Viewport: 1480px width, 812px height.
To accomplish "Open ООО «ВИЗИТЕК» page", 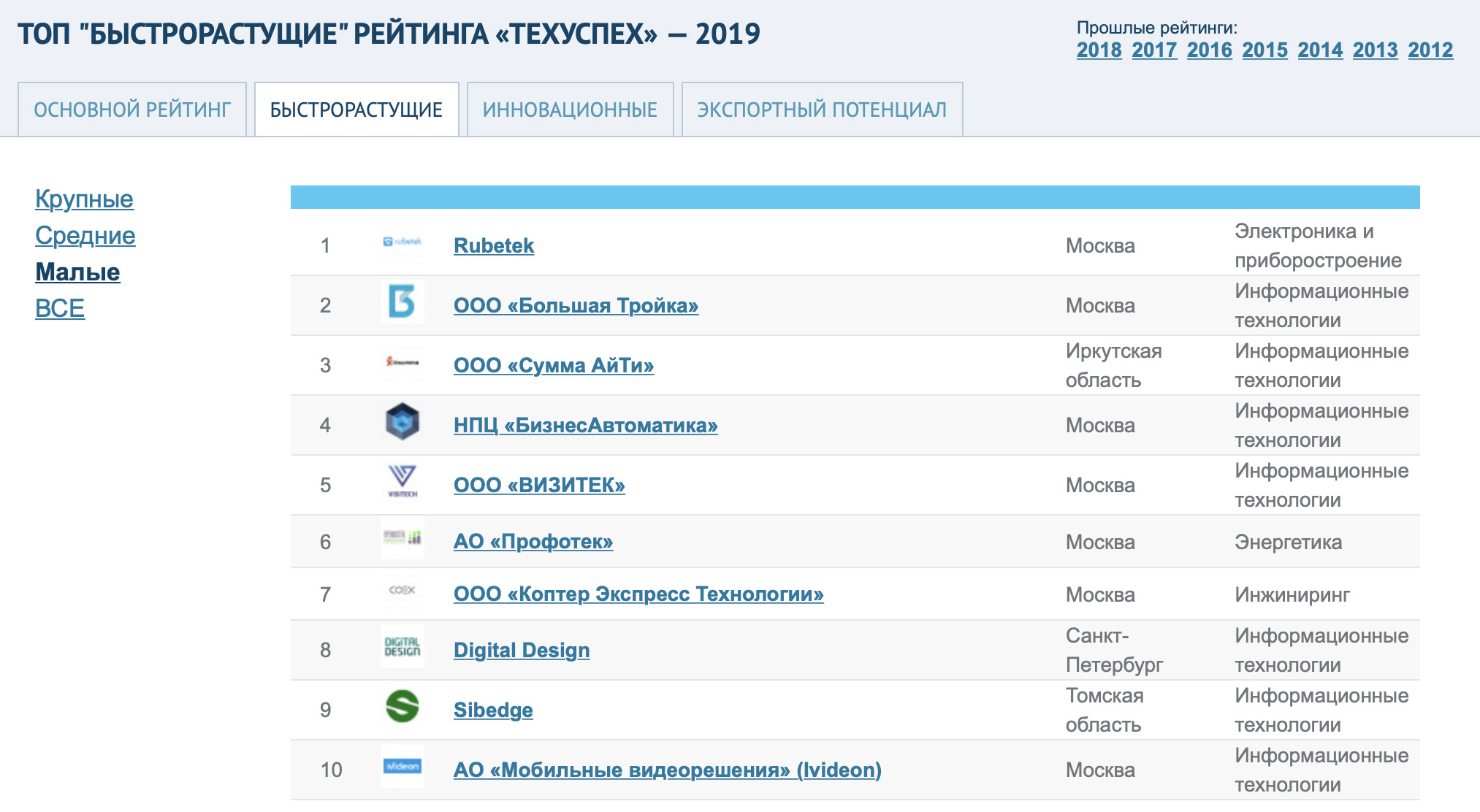I will coord(539,485).
